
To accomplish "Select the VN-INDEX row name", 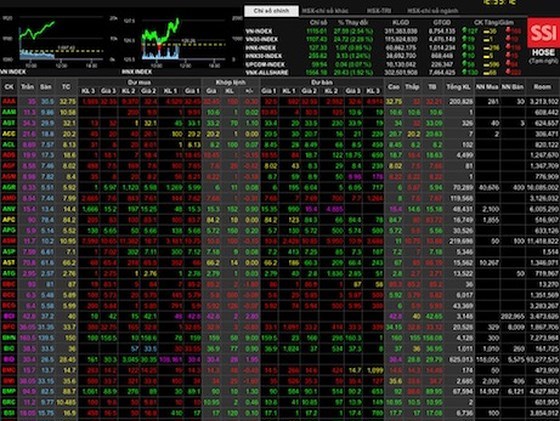I will pos(259,31).
